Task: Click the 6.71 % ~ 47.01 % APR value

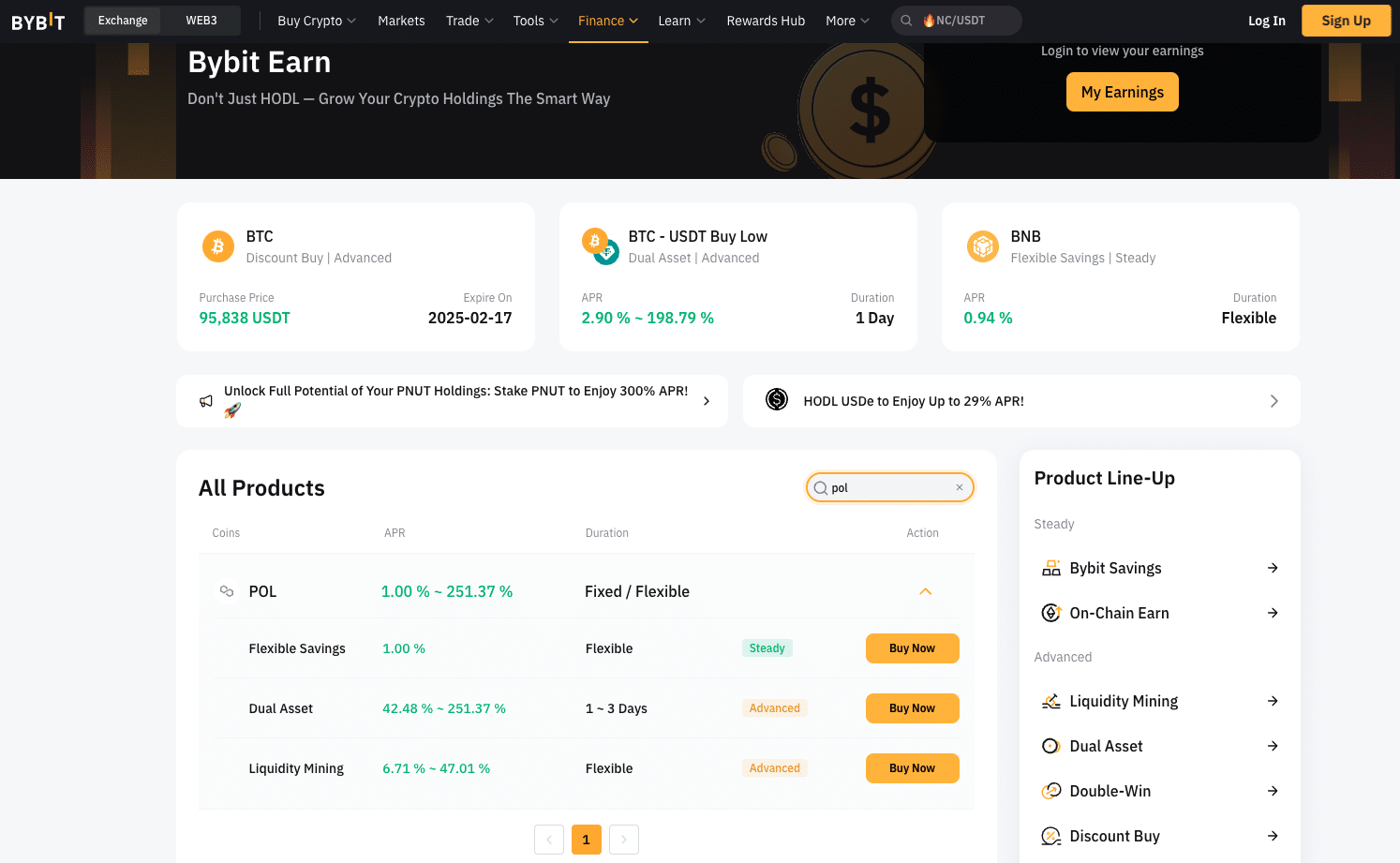Action: point(436,768)
